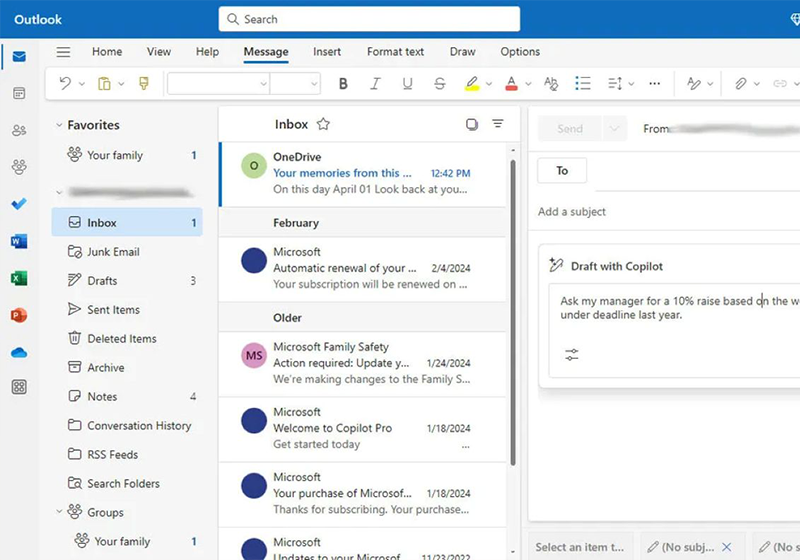Toggle Underline formatting

point(407,84)
